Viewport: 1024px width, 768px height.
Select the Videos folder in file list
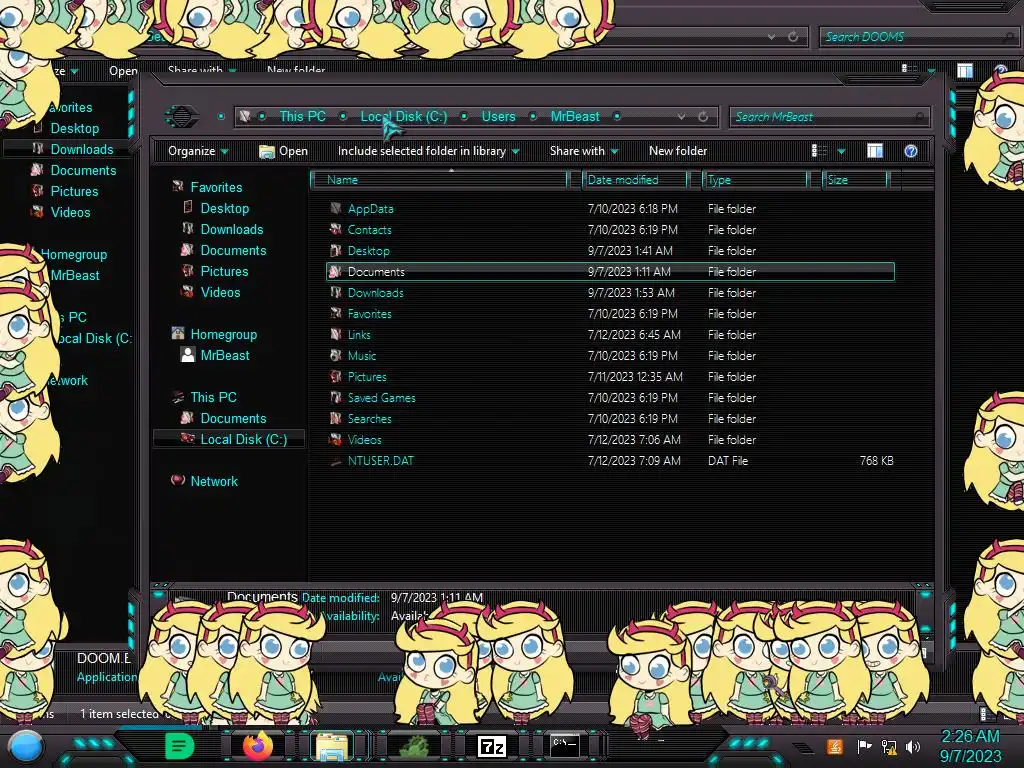pyautogui.click(x=364, y=440)
